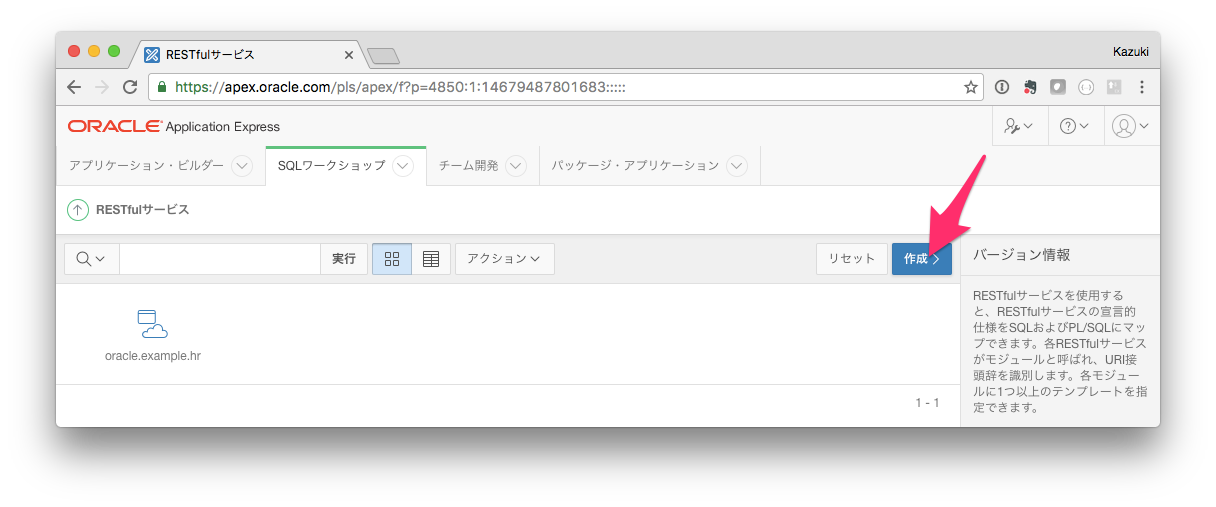This screenshot has width=1216, height=507.
Task: Click the Oracle Application Express logo
Action: click(174, 126)
